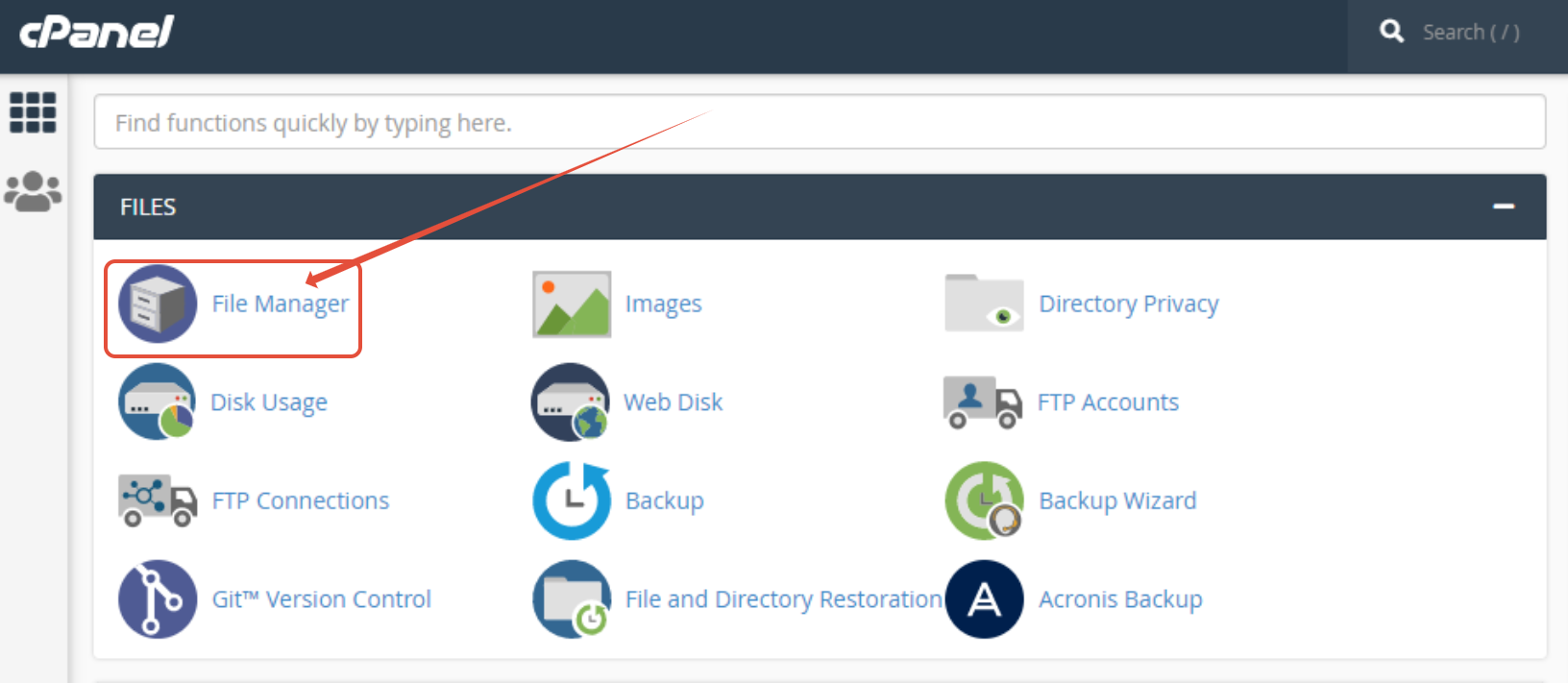Focus the Find functions quickly field
Image resolution: width=1568 pixels, height=683 pixels.
pyautogui.click(x=820, y=122)
